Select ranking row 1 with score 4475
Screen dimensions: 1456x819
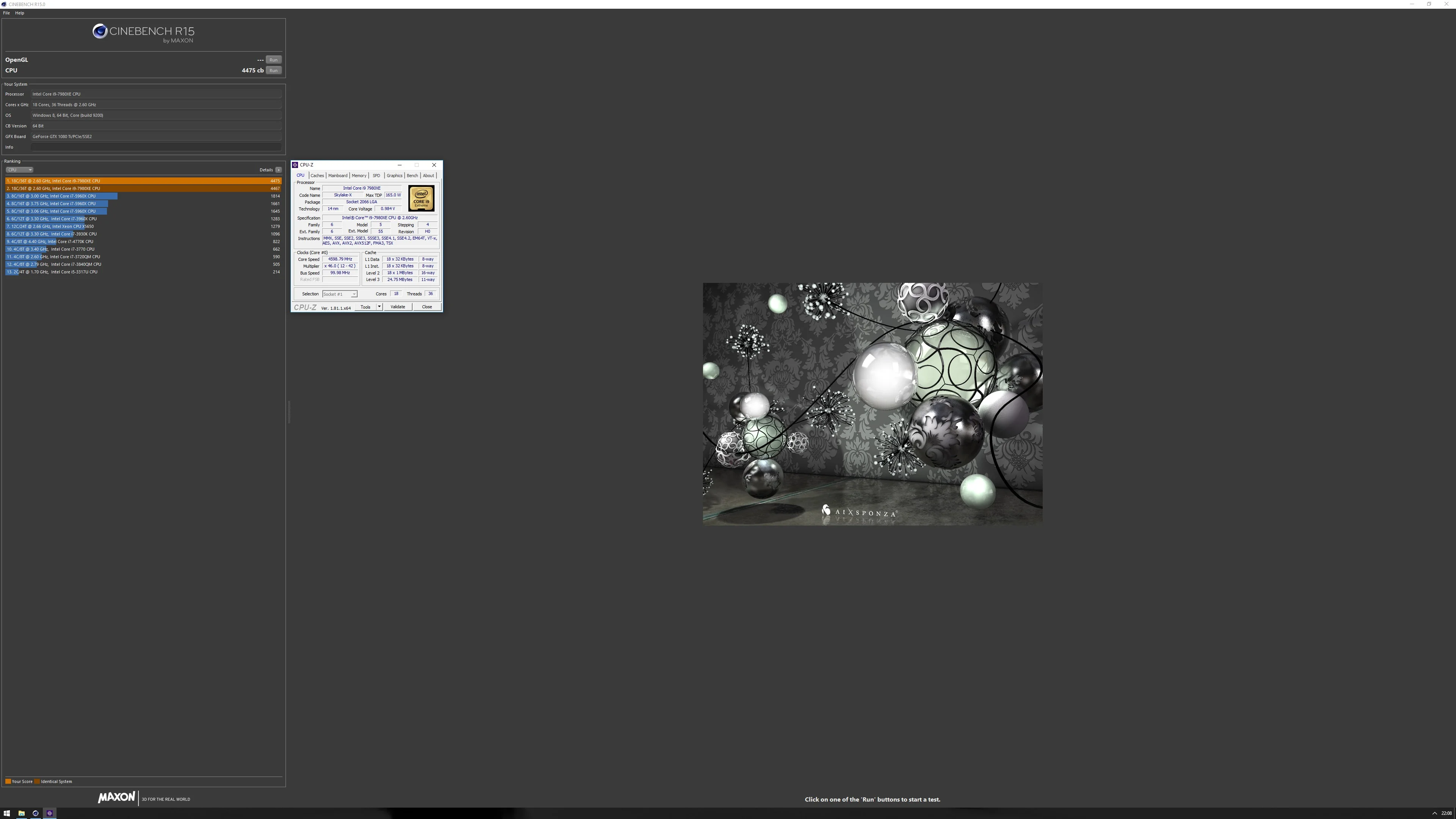click(x=144, y=181)
